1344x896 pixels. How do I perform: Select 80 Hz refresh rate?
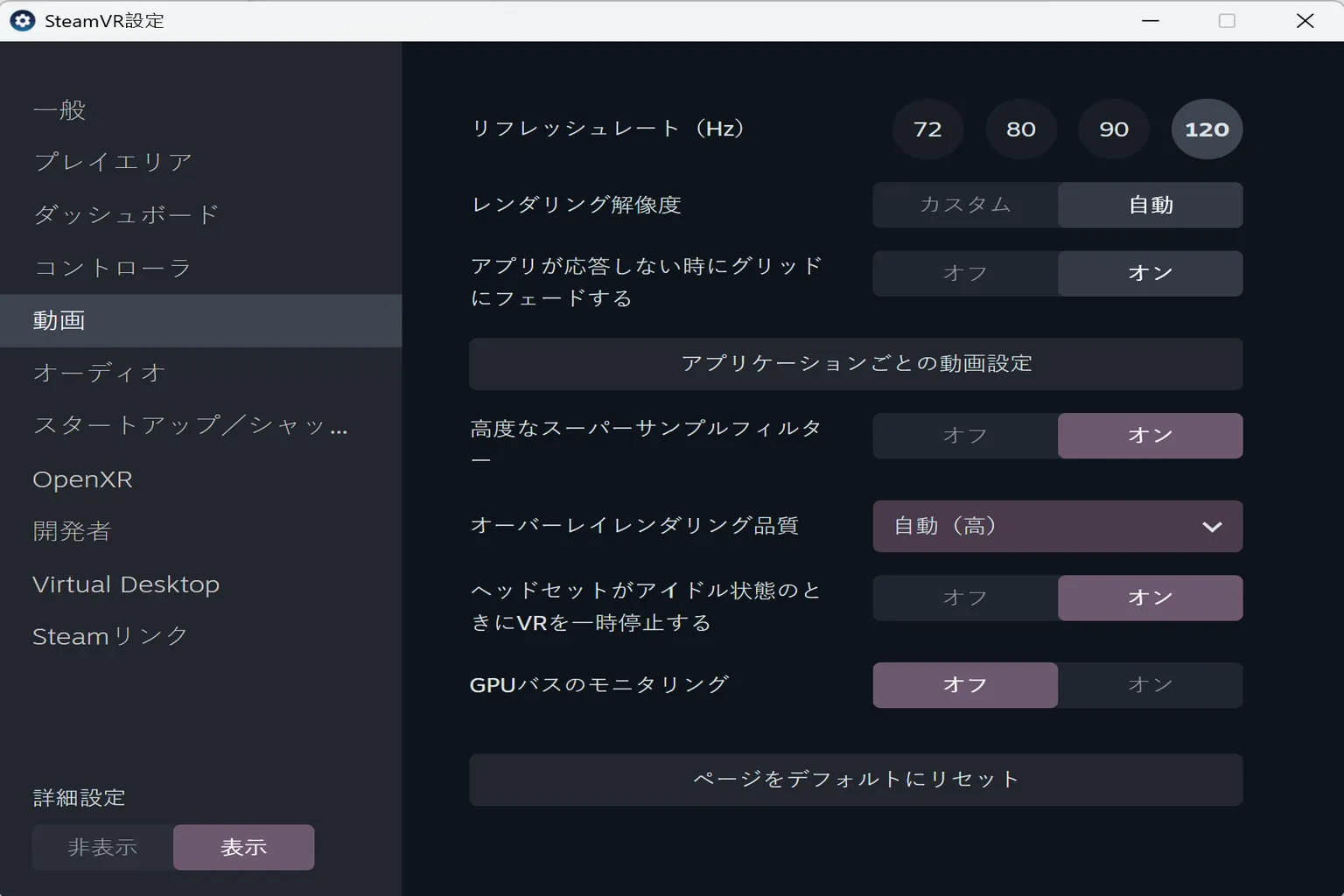point(1020,129)
